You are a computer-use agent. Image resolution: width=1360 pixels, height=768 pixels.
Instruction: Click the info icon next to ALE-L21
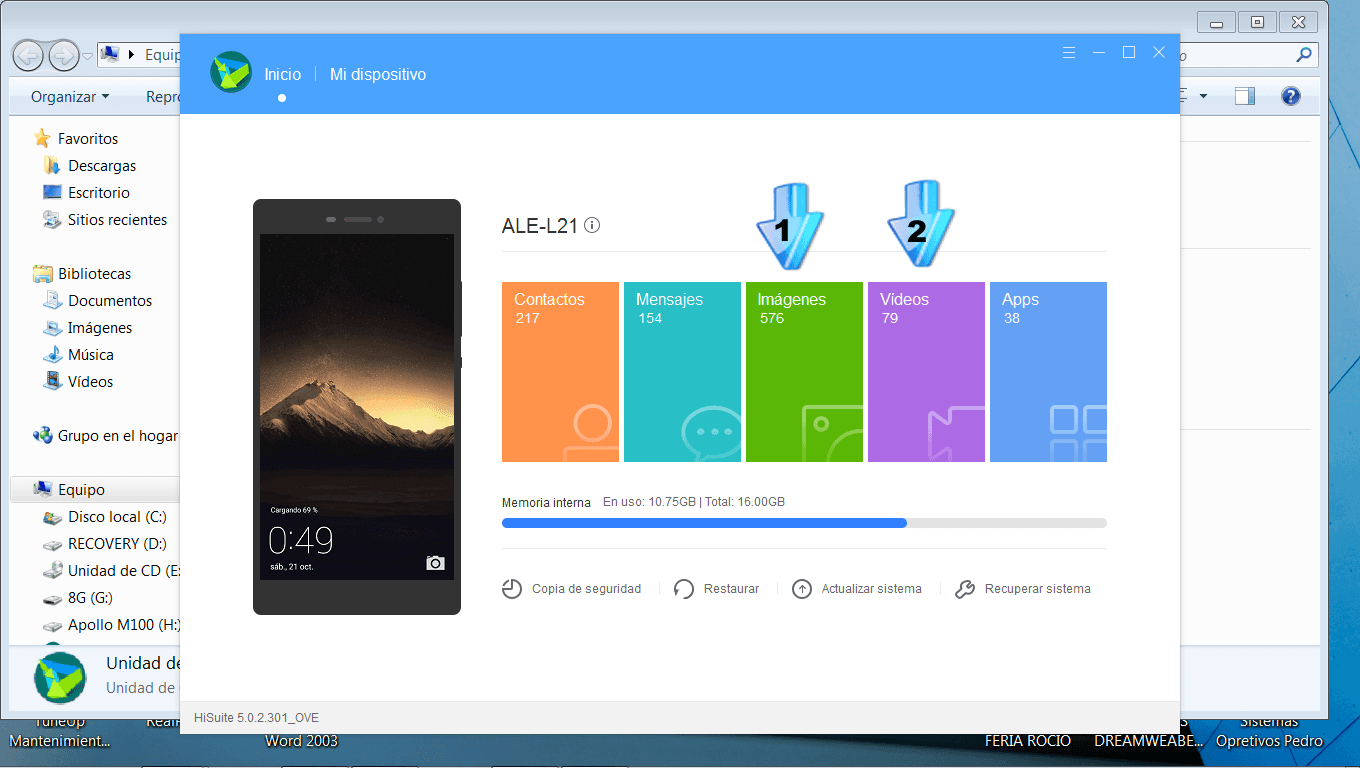(x=592, y=225)
